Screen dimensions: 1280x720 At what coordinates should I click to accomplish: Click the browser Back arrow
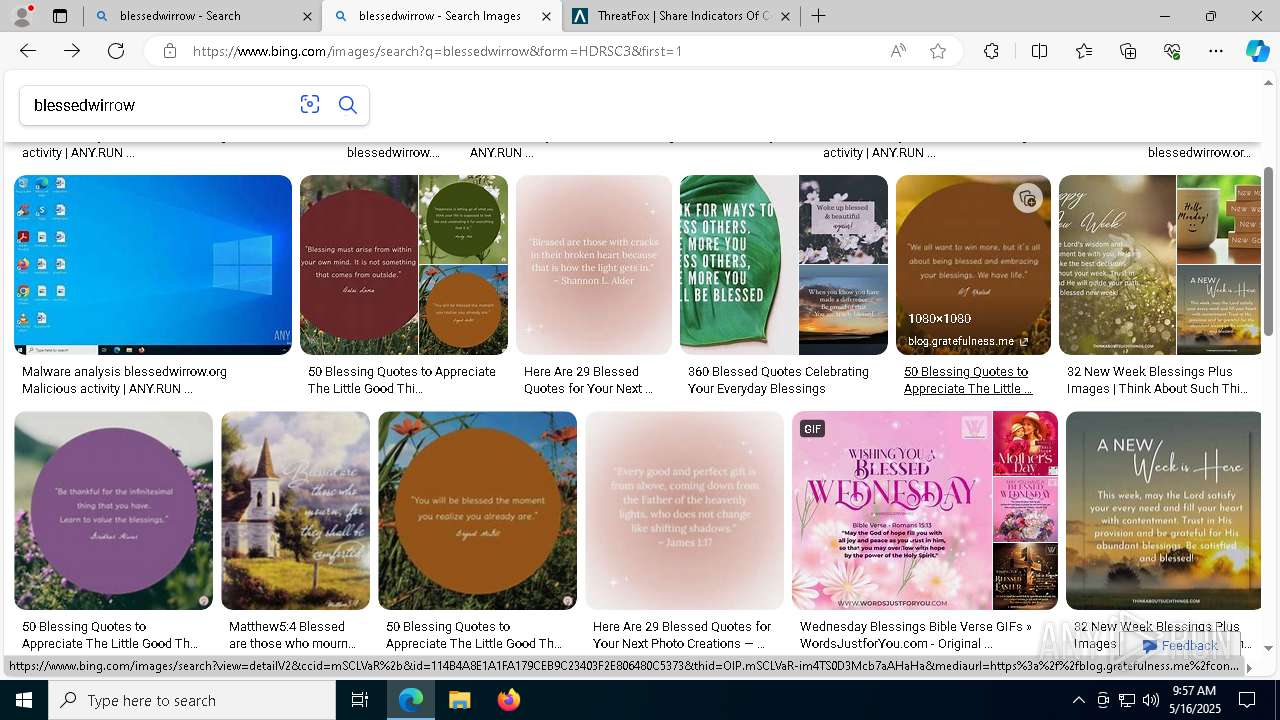pyautogui.click(x=28, y=51)
